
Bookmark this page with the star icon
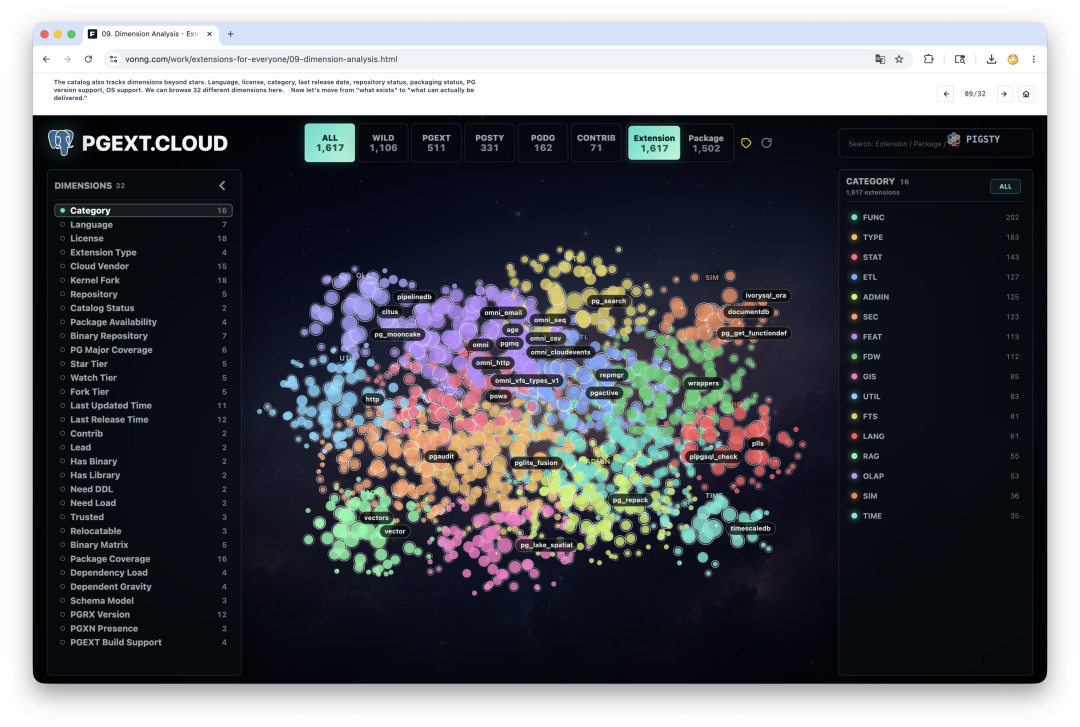899,59
